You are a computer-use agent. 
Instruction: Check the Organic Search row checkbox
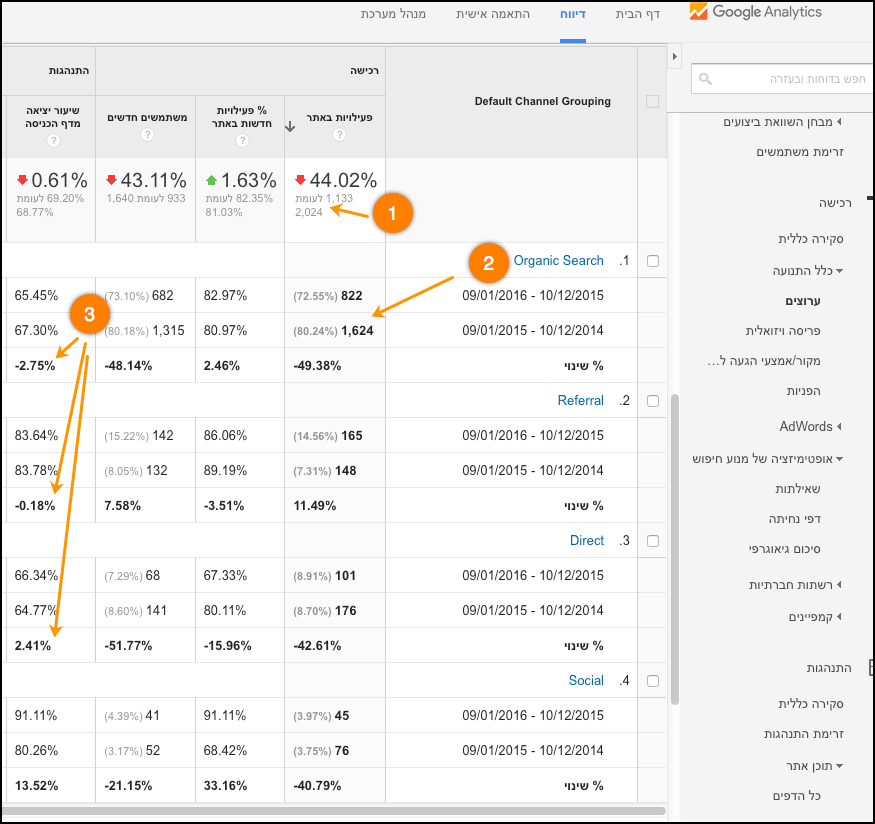(653, 261)
